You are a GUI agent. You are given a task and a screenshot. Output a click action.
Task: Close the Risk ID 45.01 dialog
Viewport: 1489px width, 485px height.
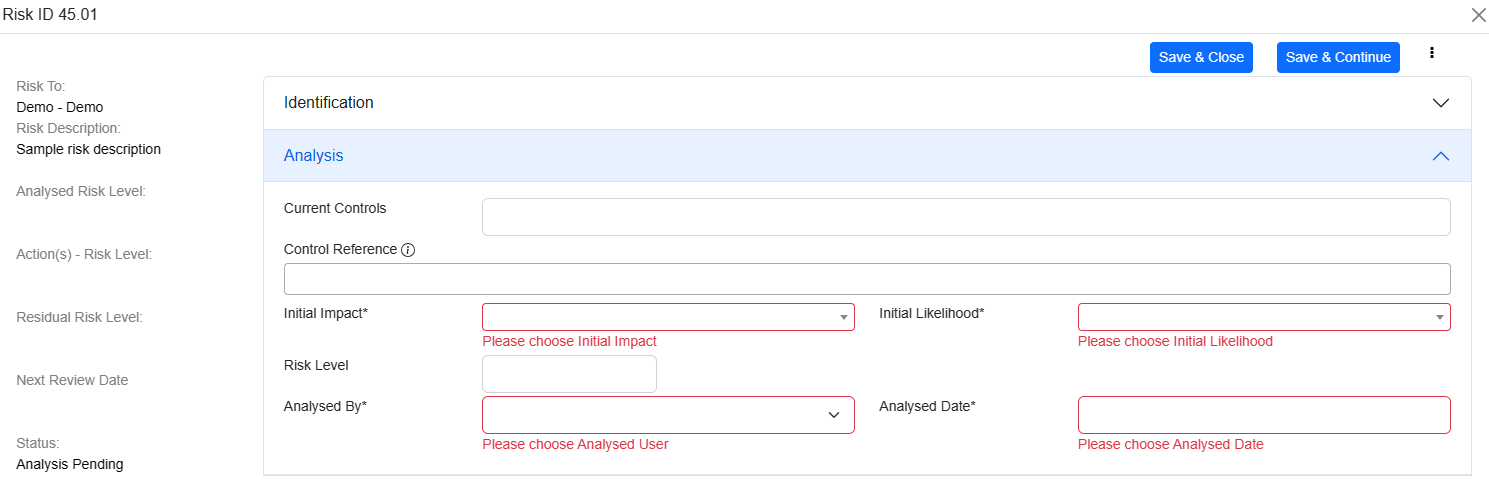pos(1478,15)
